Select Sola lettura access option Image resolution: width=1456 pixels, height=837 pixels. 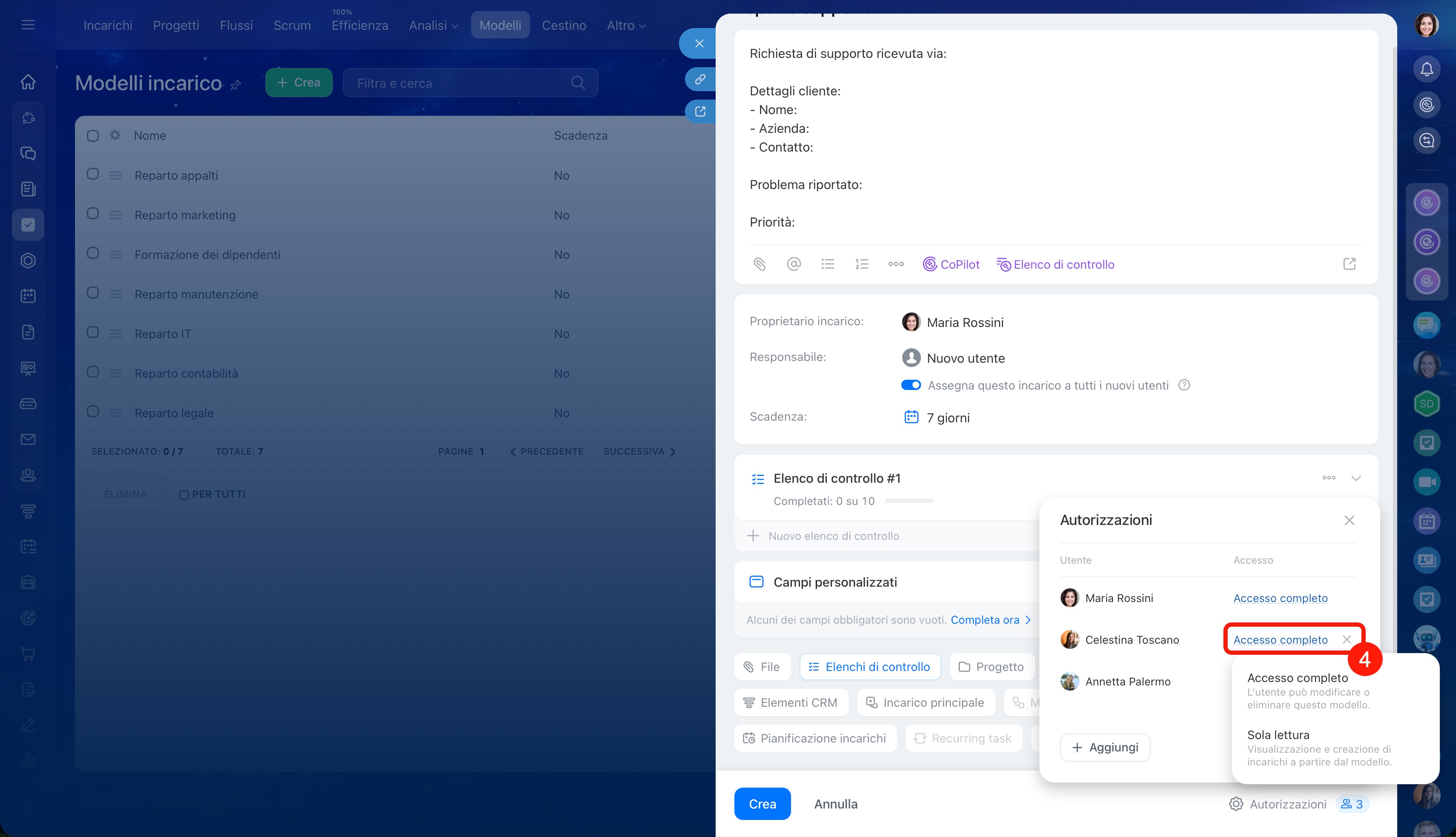pos(1278,735)
